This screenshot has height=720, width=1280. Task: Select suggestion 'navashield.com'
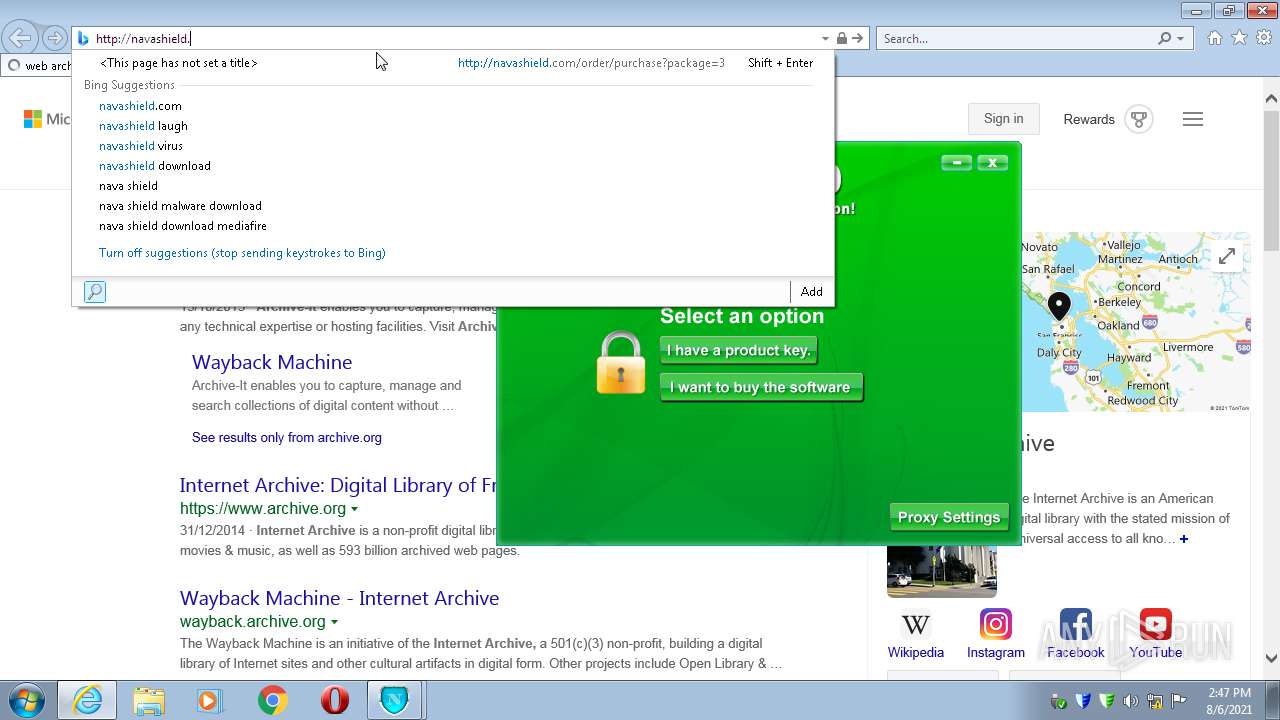[x=140, y=106]
